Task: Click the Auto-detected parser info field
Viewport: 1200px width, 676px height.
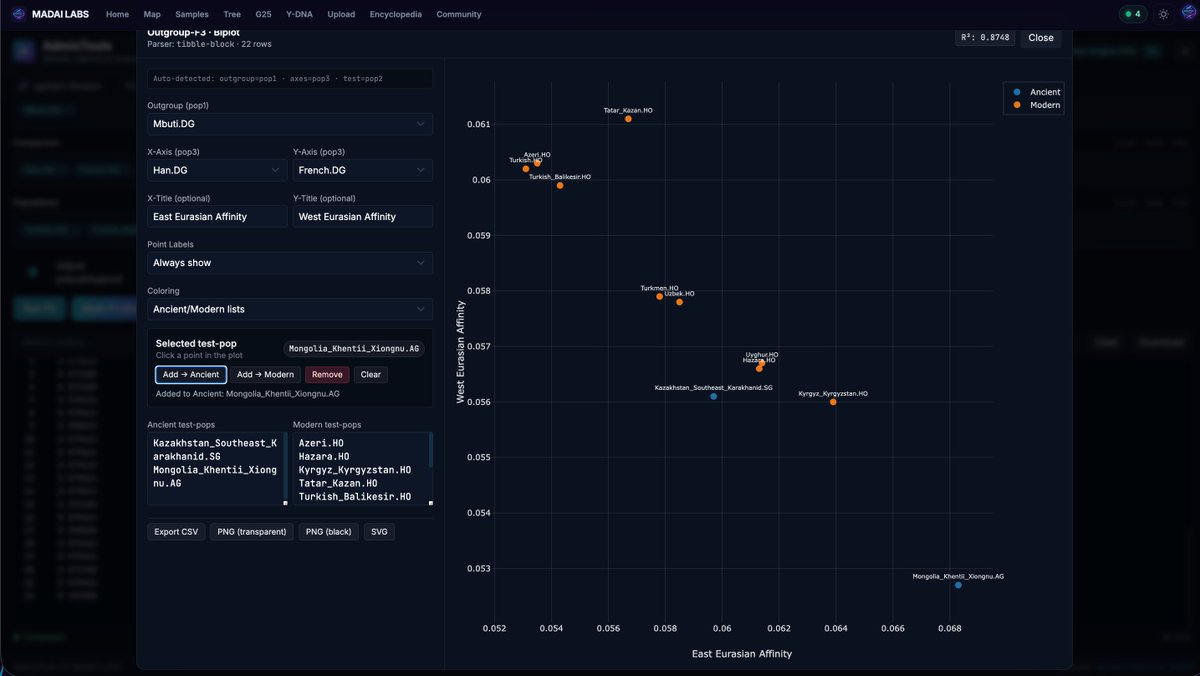Action: coord(290,78)
